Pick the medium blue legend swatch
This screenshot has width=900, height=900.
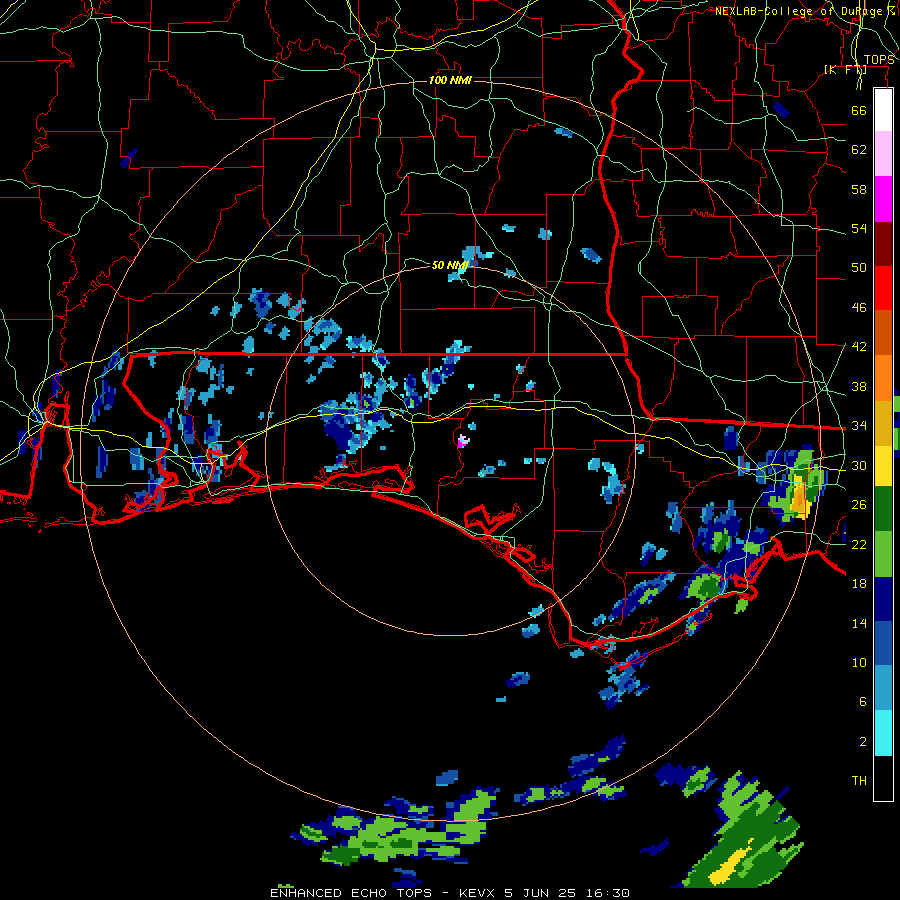[883, 643]
